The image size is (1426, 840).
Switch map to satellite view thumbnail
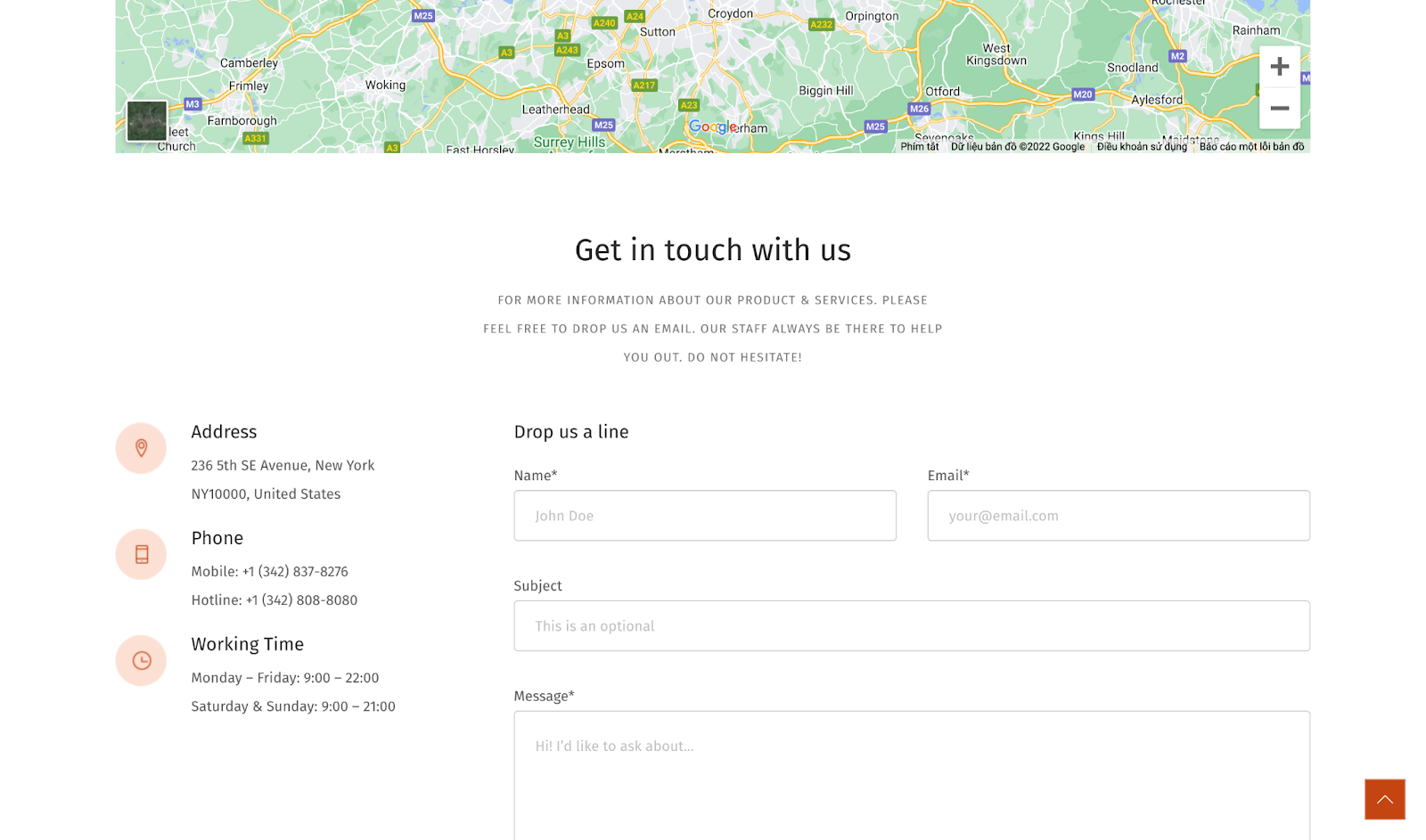[x=147, y=121]
